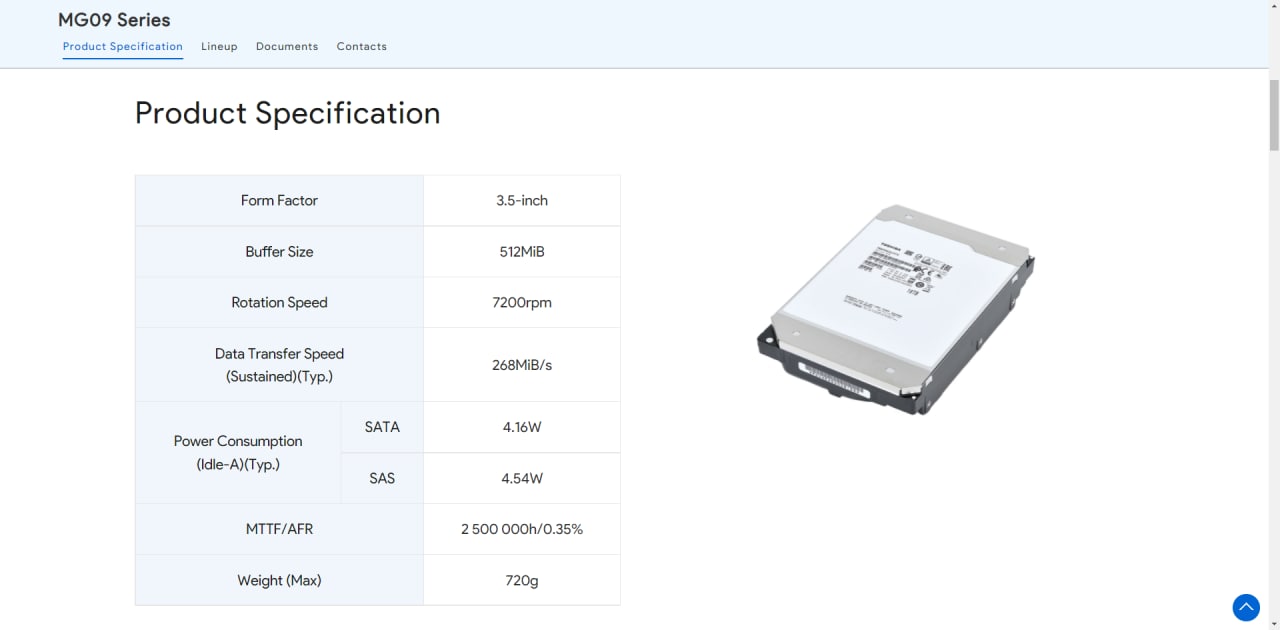The image size is (1280, 630).
Task: Click the SAS power consumption label
Action: [382, 478]
